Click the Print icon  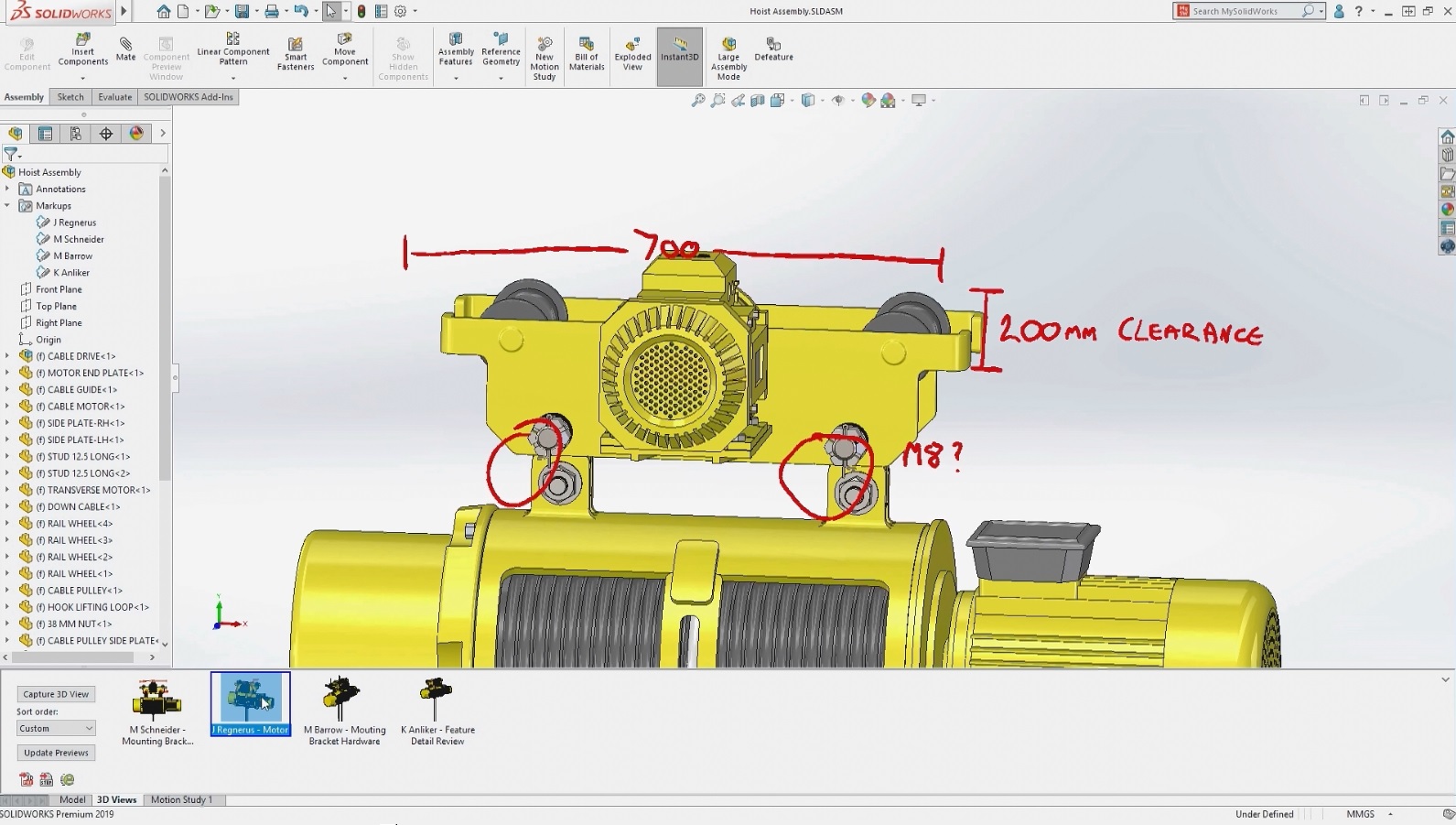tap(271, 11)
